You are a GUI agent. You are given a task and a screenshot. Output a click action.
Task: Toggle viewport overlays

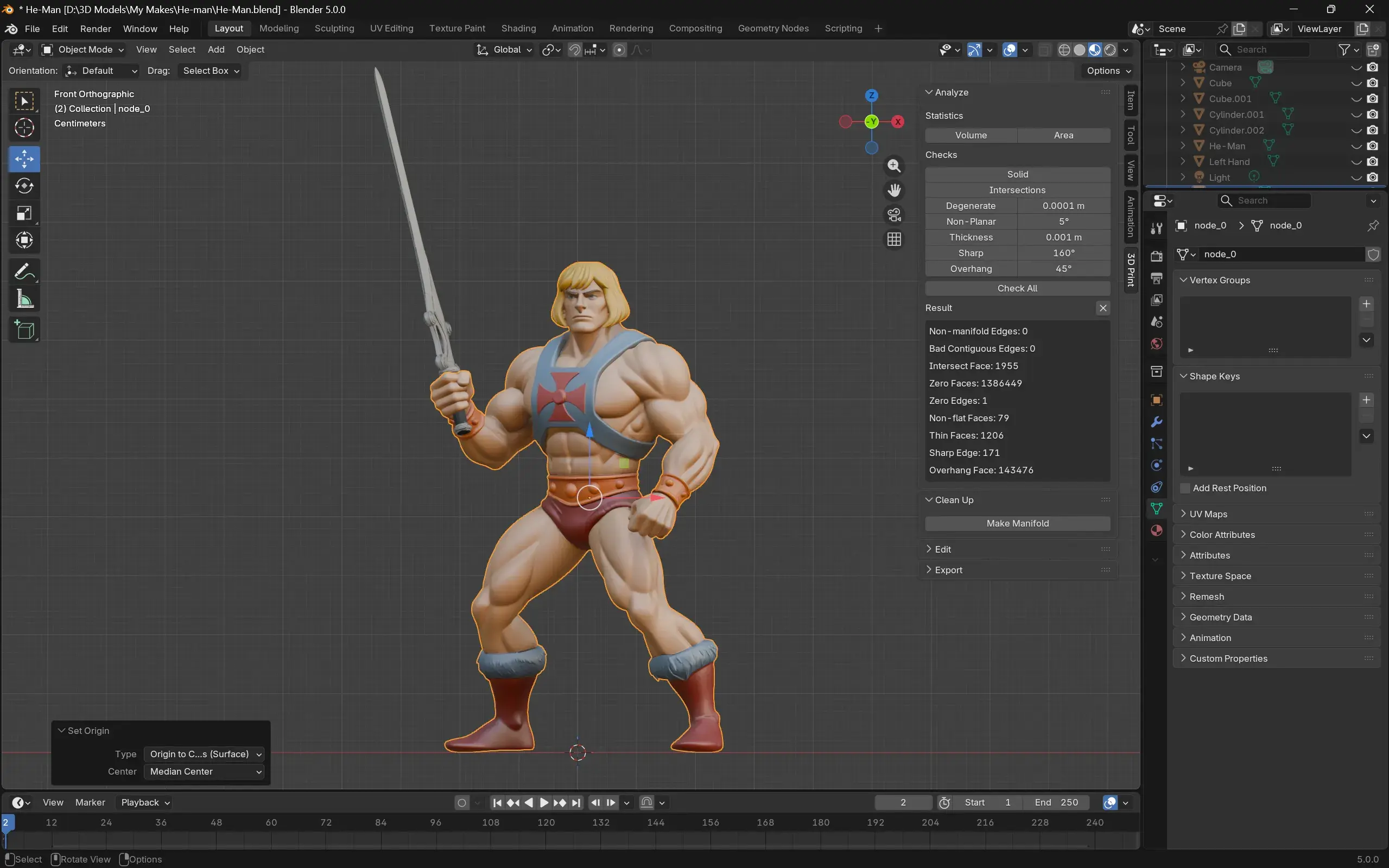1010,50
